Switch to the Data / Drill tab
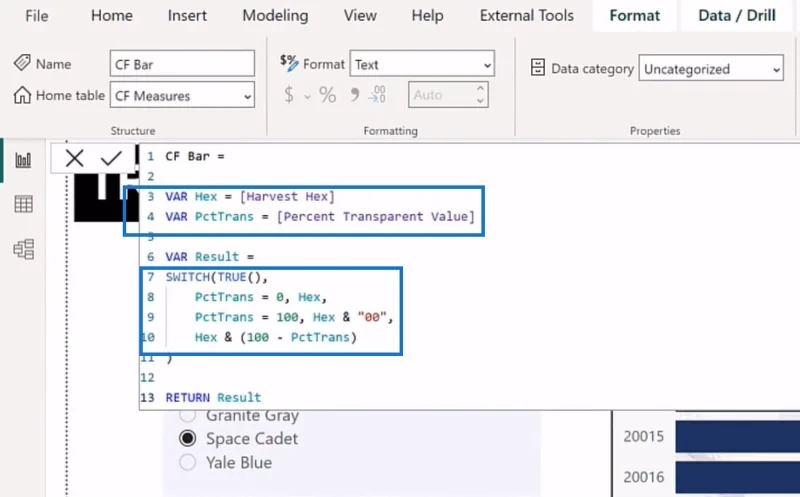 click(x=737, y=16)
